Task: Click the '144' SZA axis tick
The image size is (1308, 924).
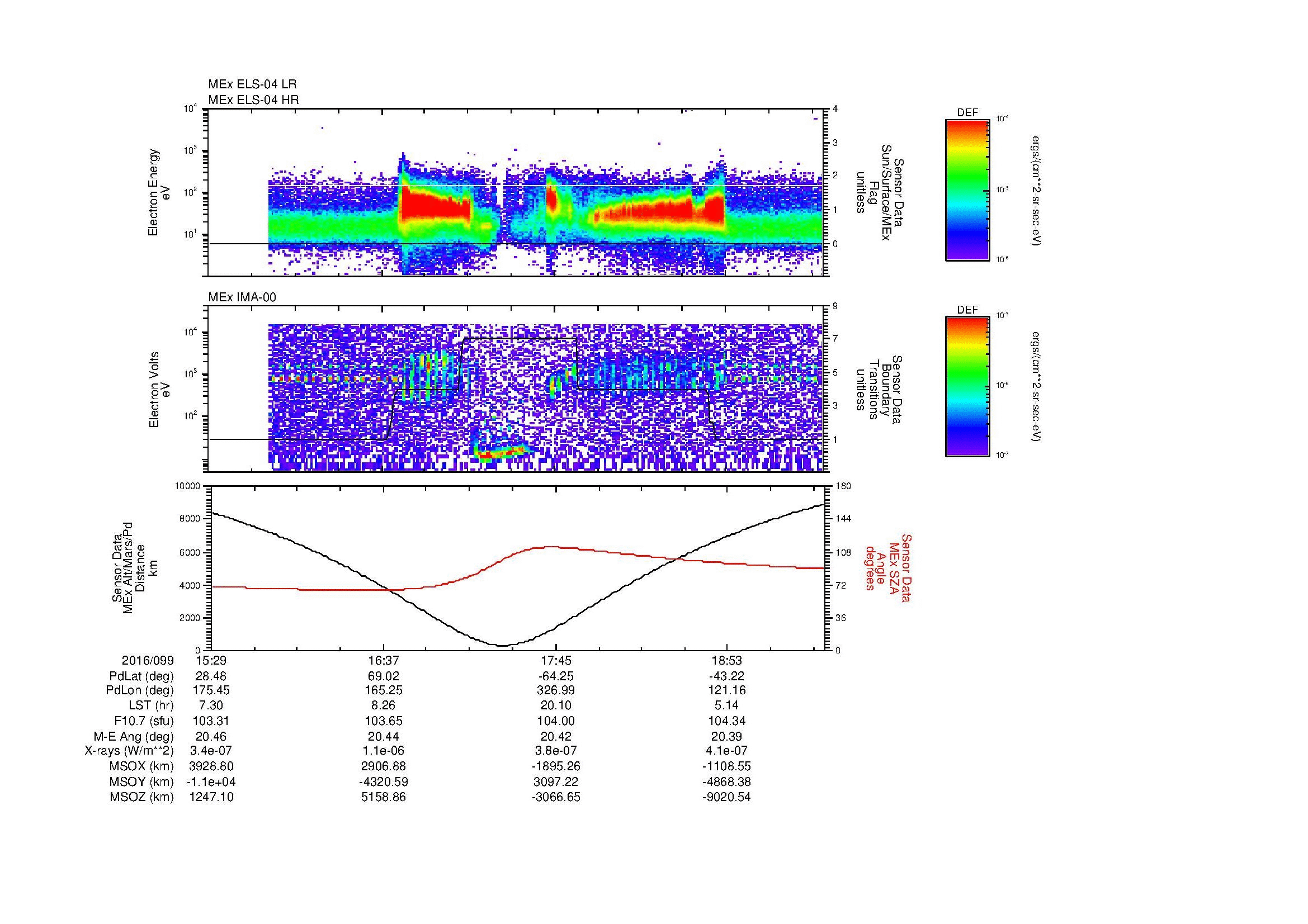Action: pos(844,519)
